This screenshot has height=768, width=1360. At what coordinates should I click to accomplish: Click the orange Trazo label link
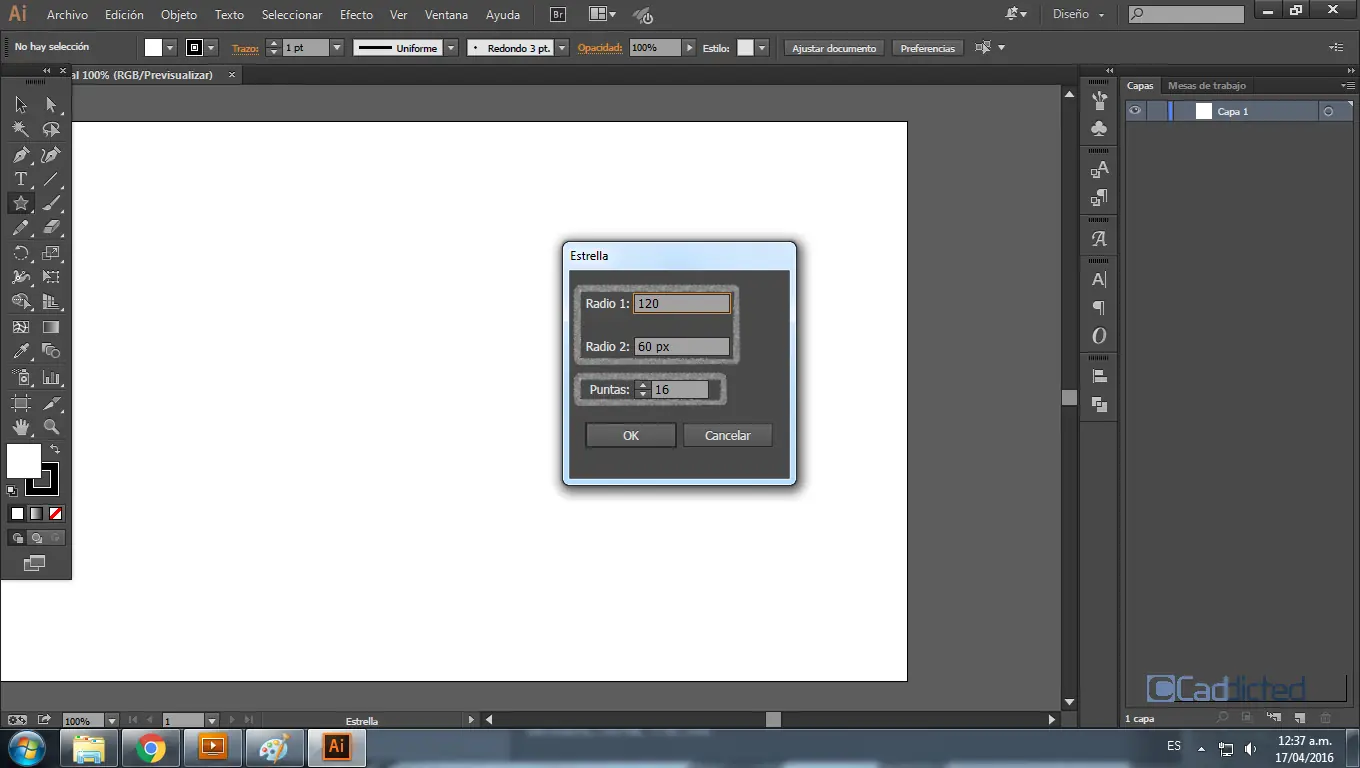pos(245,48)
